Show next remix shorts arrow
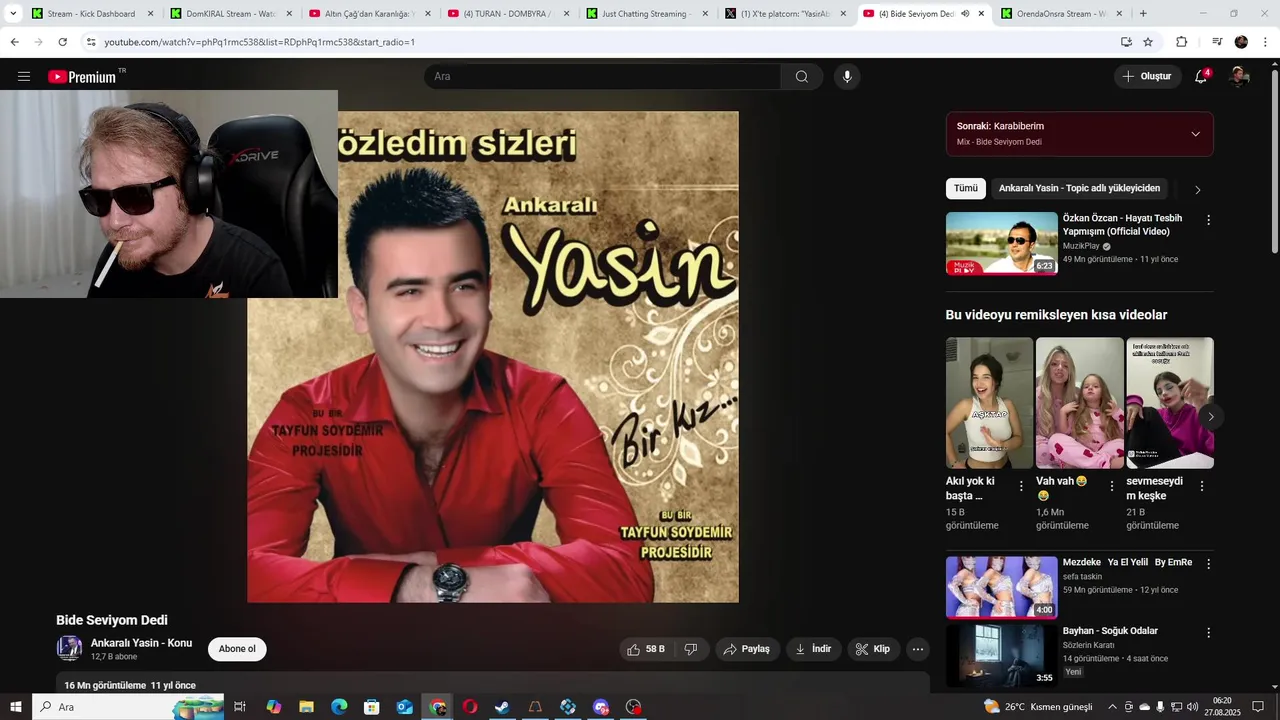The image size is (1280, 720). tap(1211, 417)
